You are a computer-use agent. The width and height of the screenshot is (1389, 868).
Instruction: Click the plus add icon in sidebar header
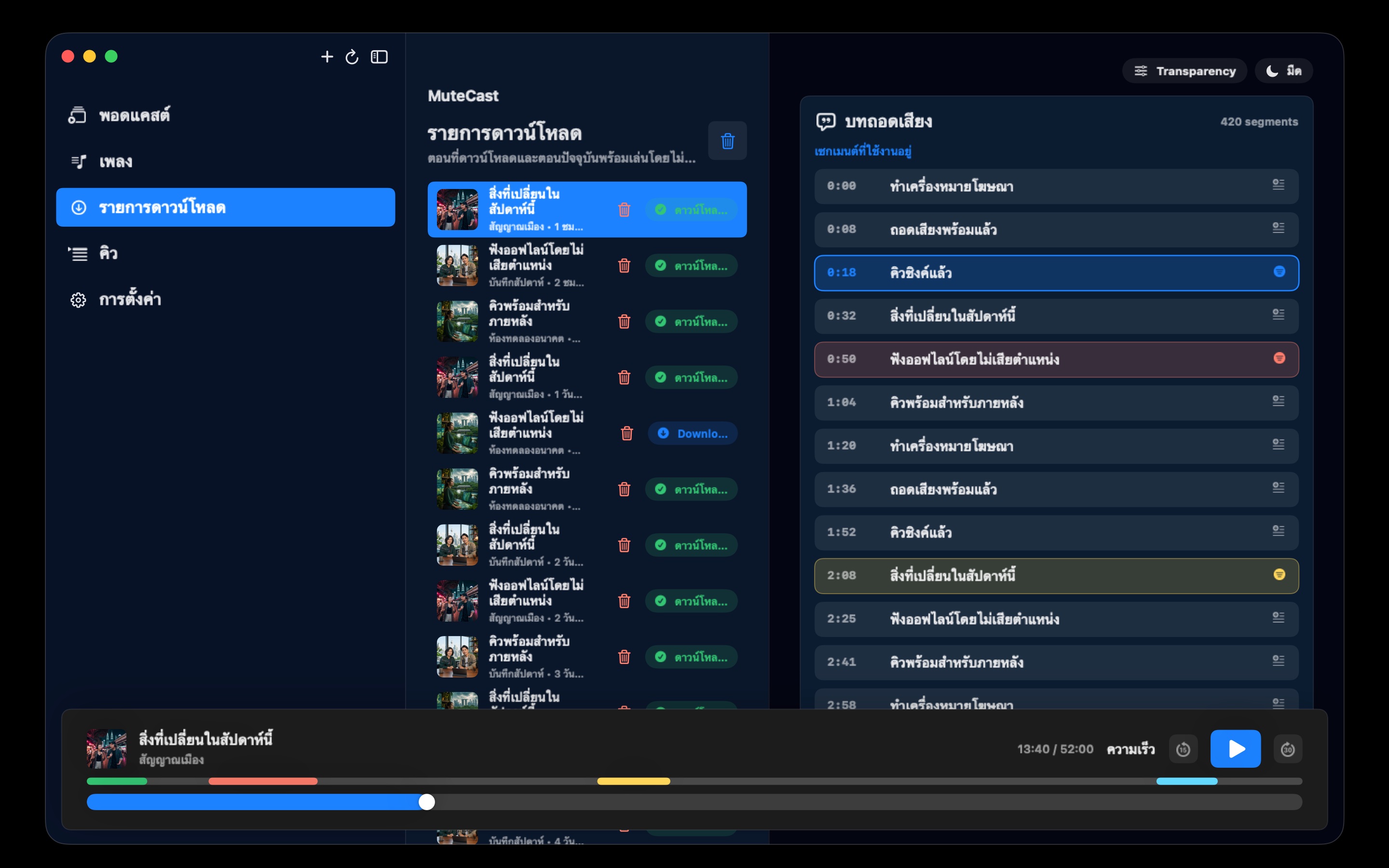click(327, 56)
